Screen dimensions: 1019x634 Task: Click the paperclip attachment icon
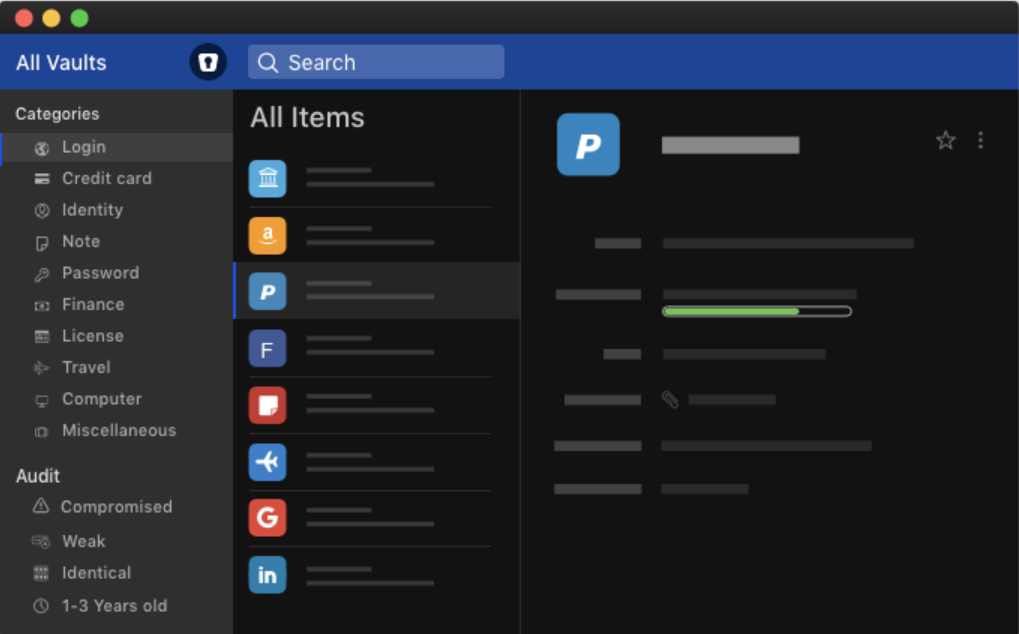670,399
